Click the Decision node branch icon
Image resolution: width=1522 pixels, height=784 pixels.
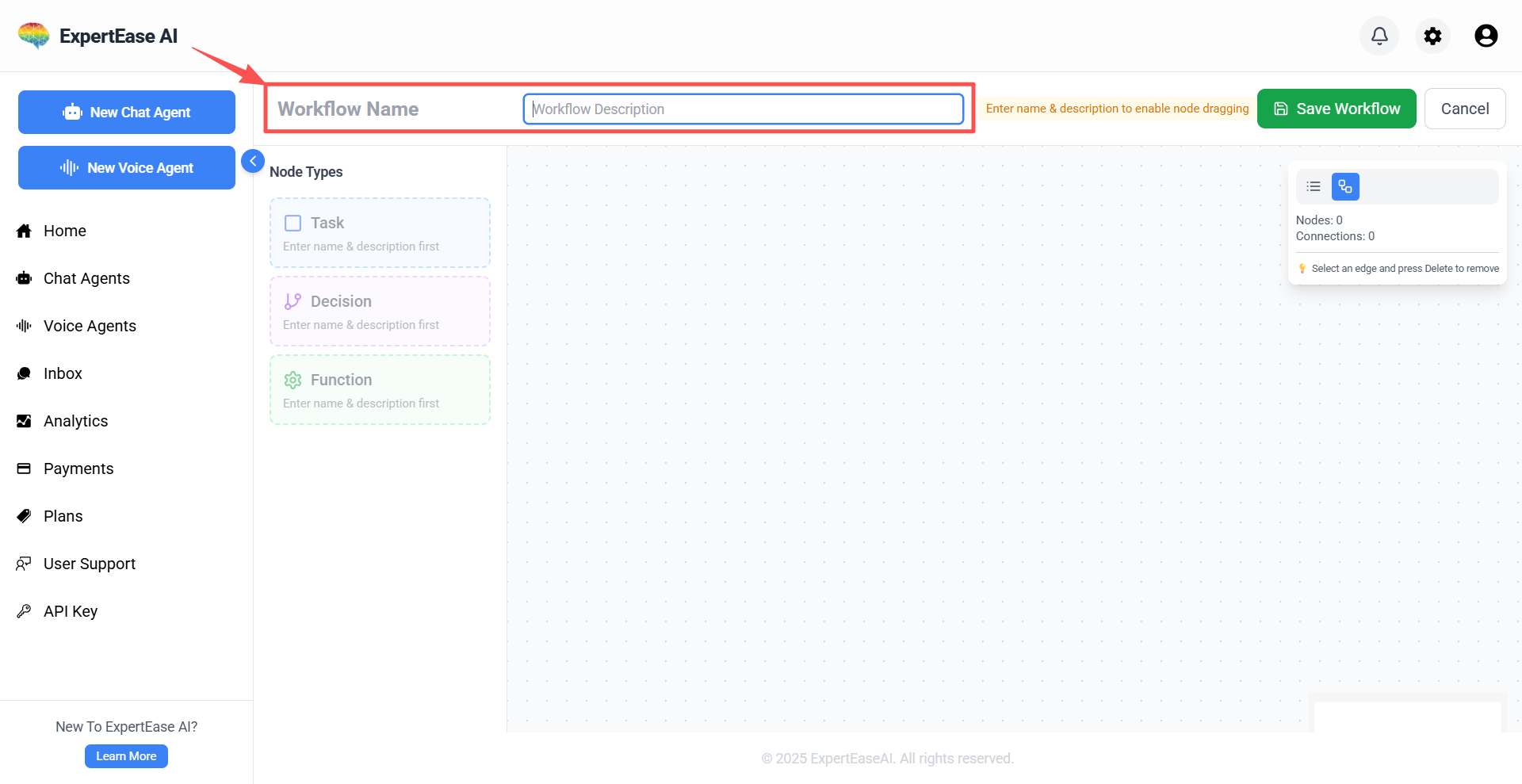click(293, 301)
